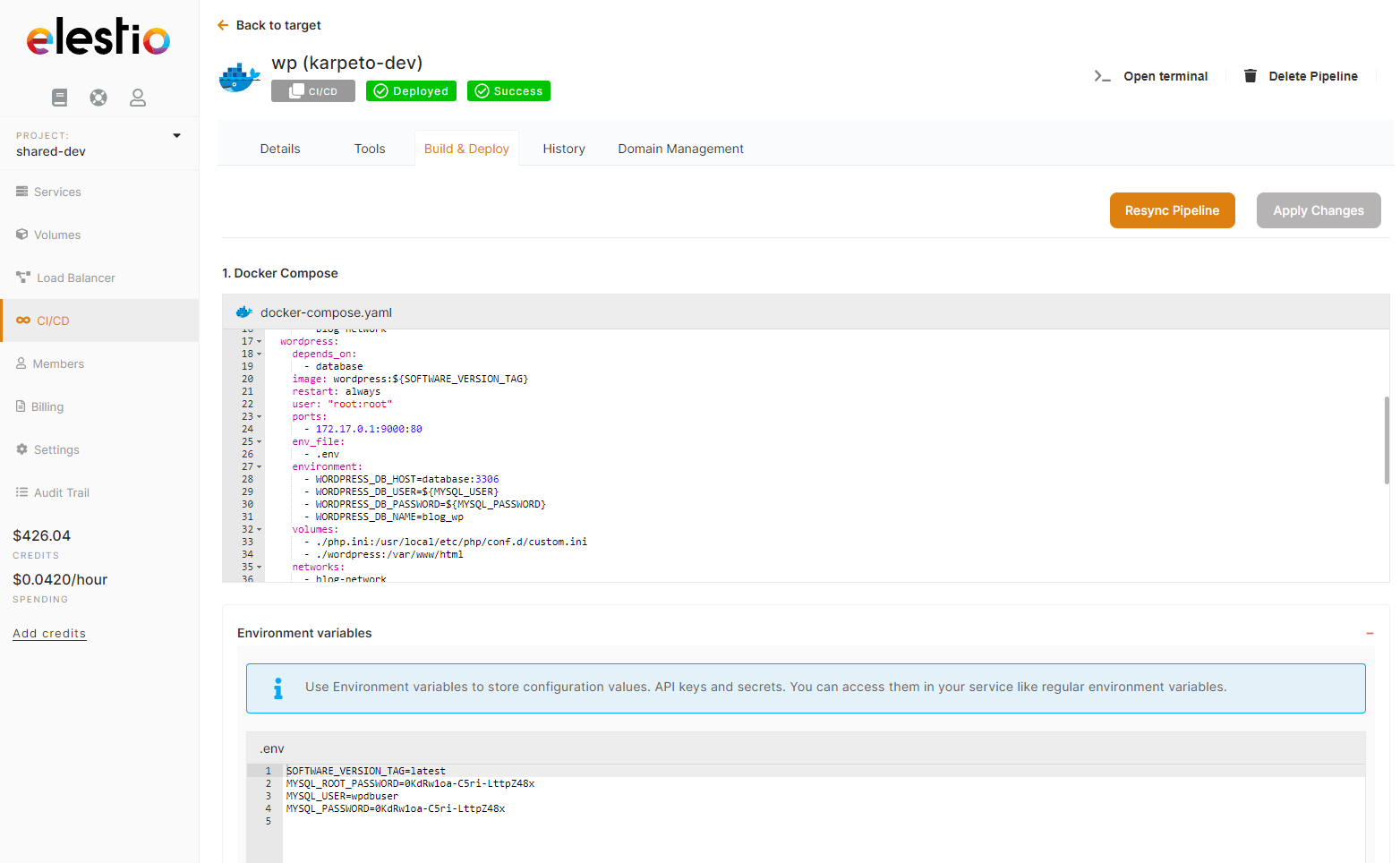1400x863 pixels.
Task: Fold the wordpress block at line 17
Action: 260,342
